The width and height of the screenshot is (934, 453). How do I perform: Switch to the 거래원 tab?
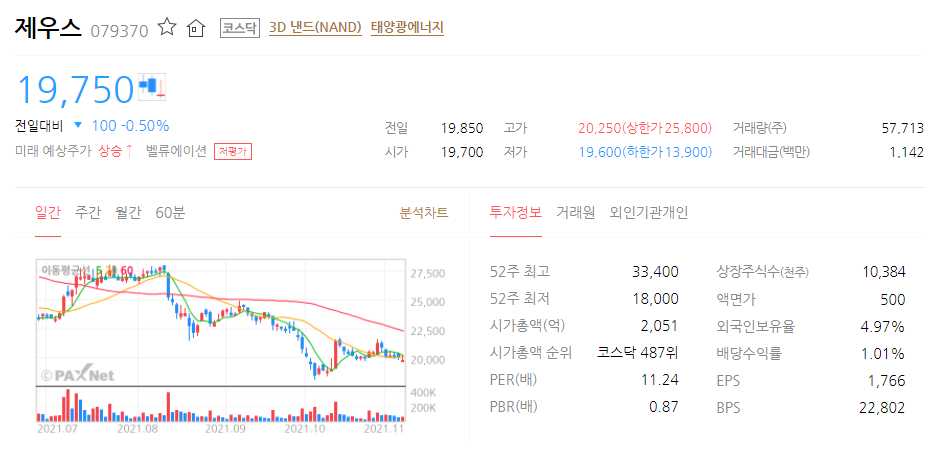click(575, 213)
